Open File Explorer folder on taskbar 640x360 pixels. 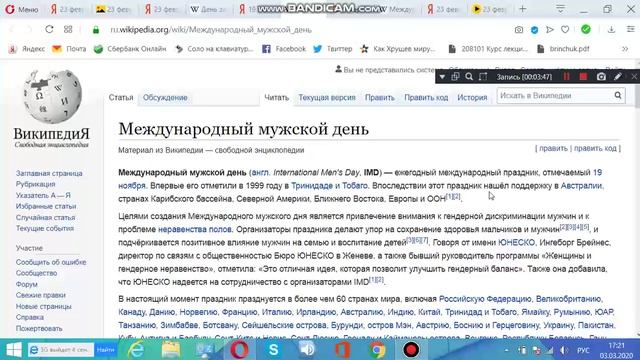click(171, 350)
